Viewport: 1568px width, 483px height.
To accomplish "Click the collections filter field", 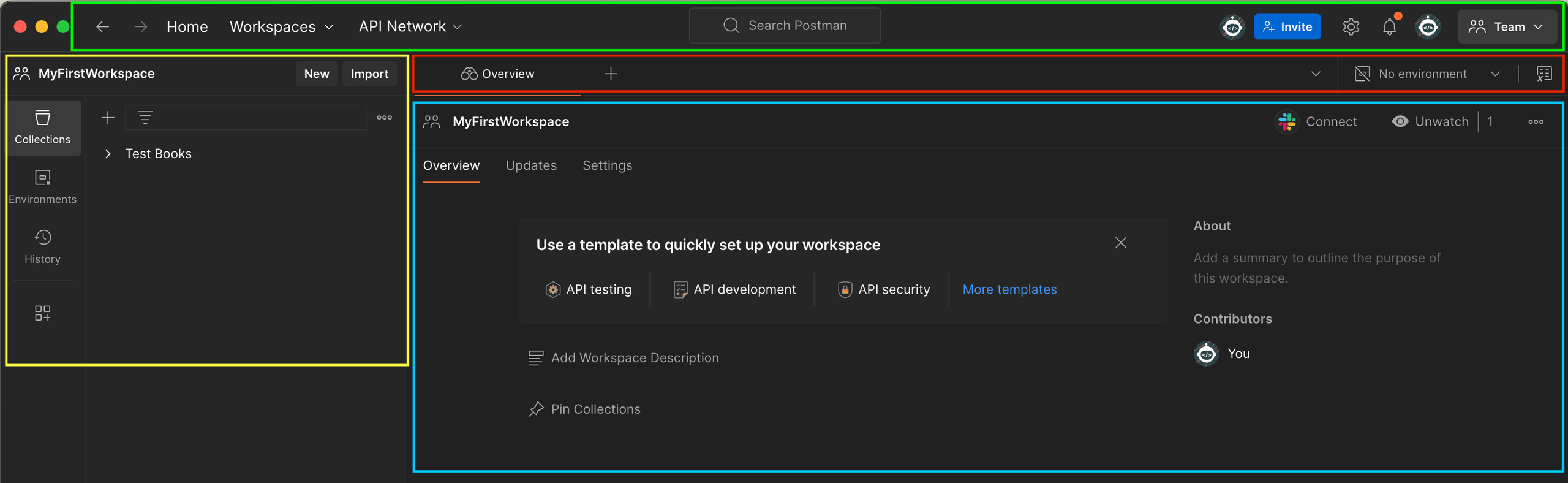I will coord(246,117).
